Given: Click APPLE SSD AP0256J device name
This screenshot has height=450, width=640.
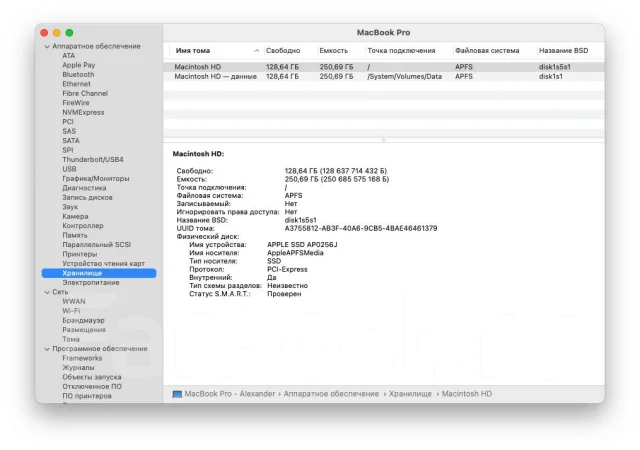Looking at the screenshot, I should click(302, 245).
